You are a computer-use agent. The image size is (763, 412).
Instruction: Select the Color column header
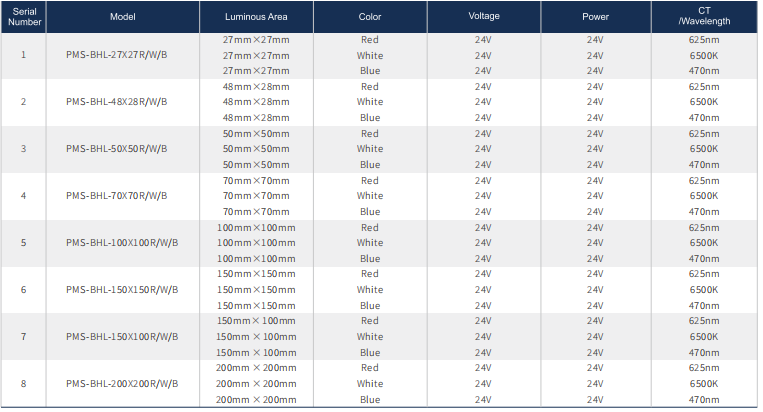370,17
